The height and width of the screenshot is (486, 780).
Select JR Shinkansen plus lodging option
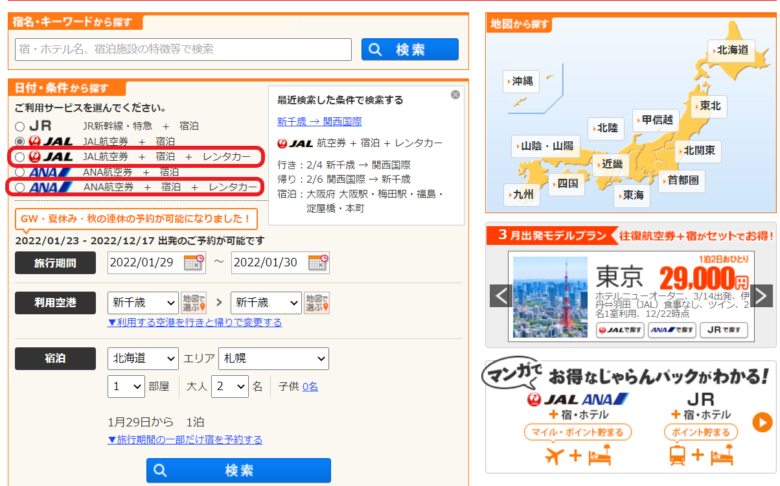click(x=19, y=126)
